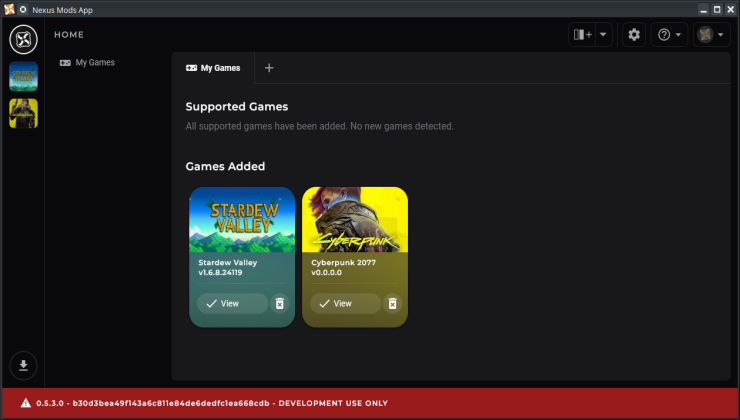Open a new tab with the plus button
Screen dimensions: 740x420
coord(269,68)
